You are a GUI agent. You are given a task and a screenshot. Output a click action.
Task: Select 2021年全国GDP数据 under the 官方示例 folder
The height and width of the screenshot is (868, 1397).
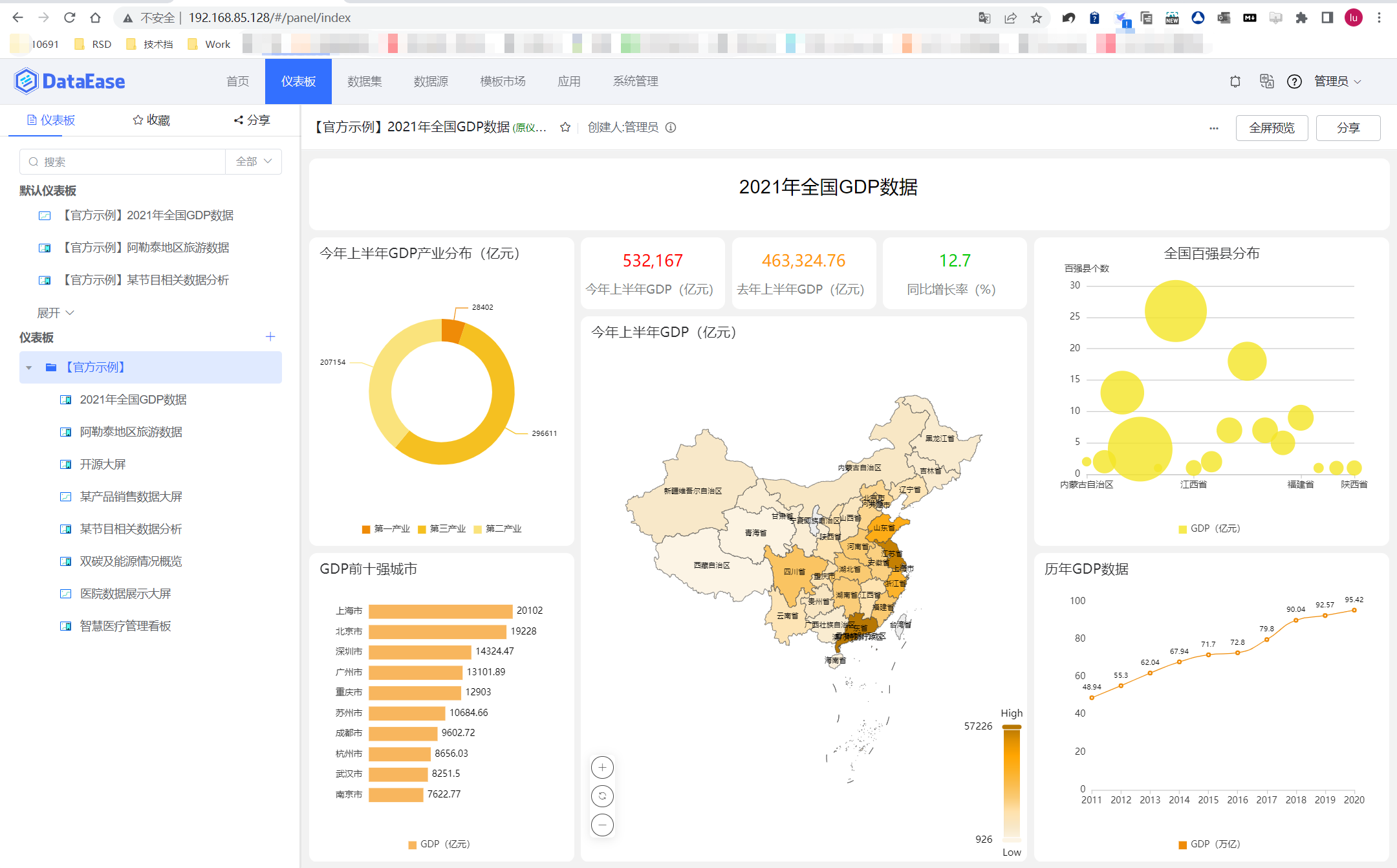point(133,400)
